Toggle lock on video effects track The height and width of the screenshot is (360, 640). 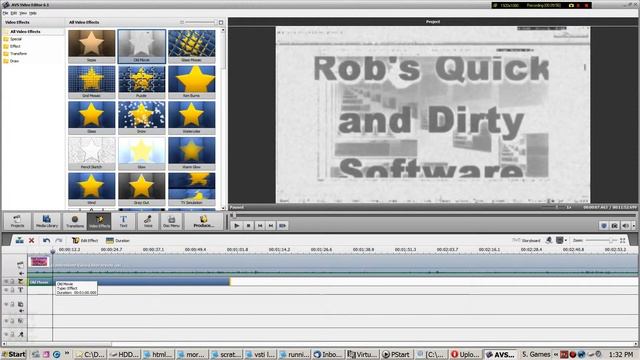[x=12, y=282]
